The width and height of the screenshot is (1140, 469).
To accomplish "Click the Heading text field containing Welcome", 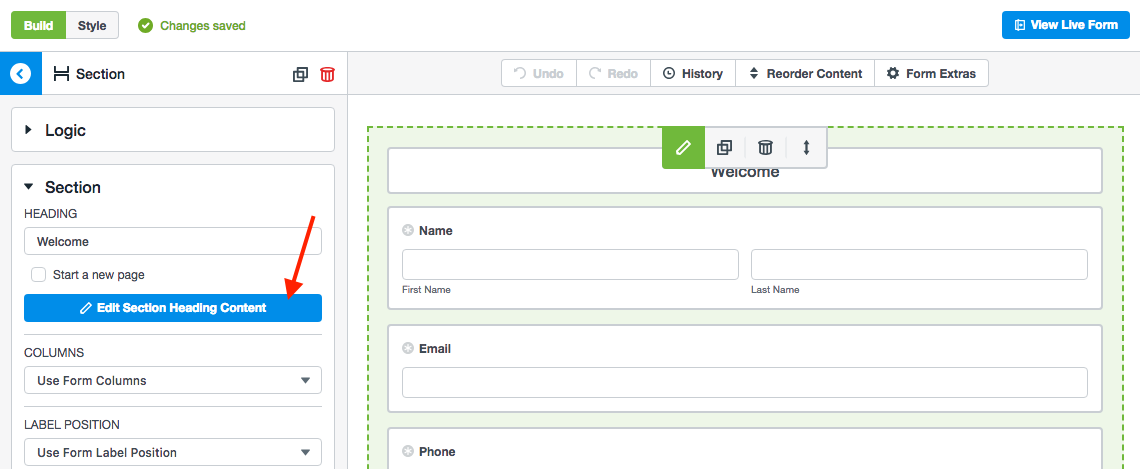I will tap(173, 241).
